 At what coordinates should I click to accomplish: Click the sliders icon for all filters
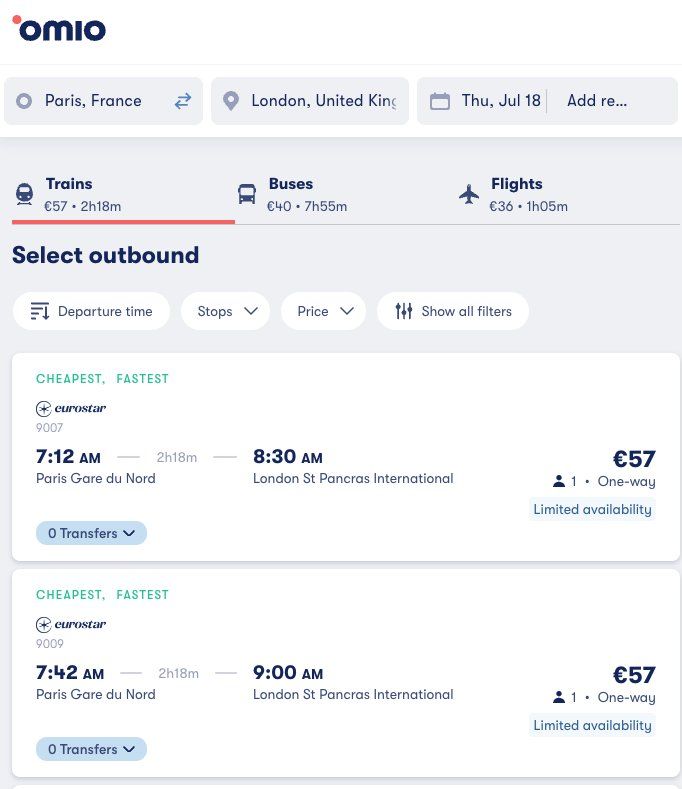(404, 311)
